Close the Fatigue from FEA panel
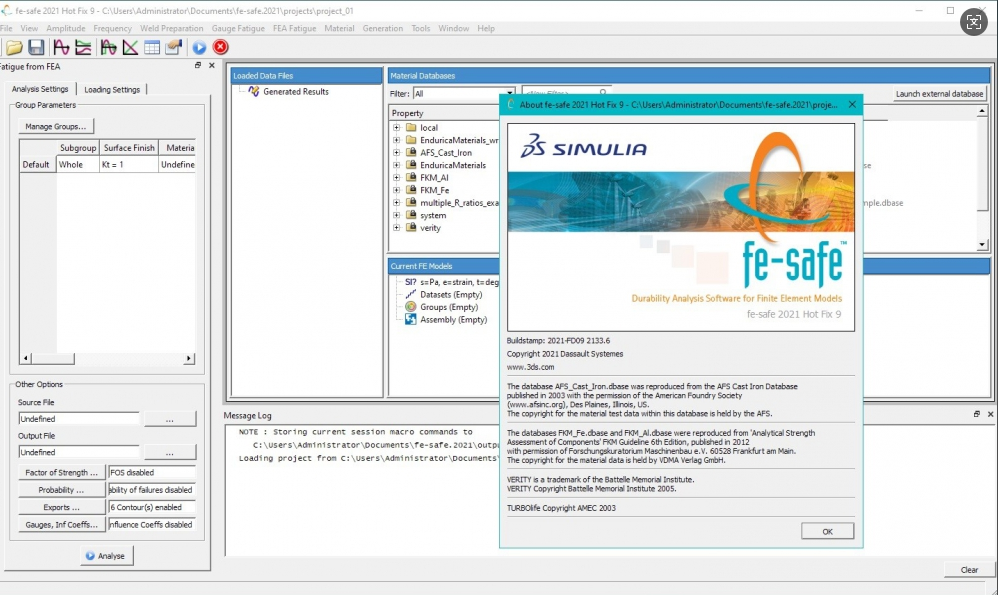998x595 pixels. [x=212, y=66]
